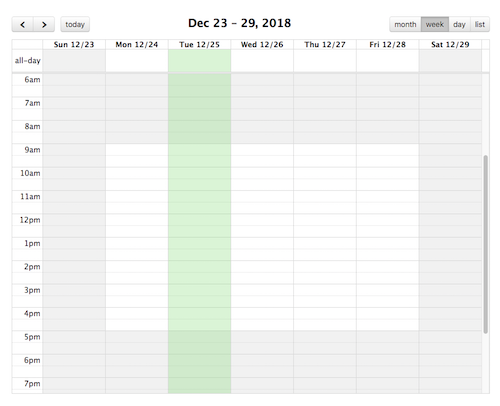Switch to month view
The image size is (500, 406).
[405, 24]
